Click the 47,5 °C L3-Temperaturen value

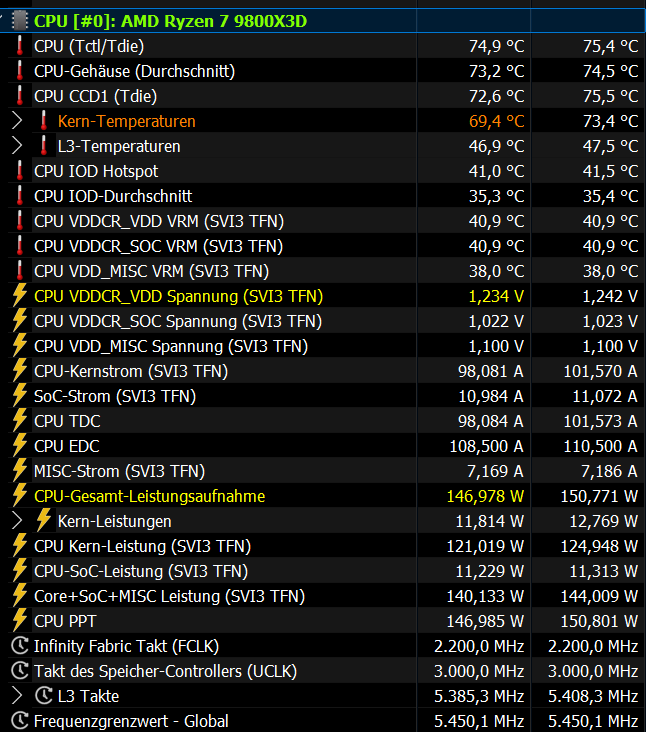611,146
